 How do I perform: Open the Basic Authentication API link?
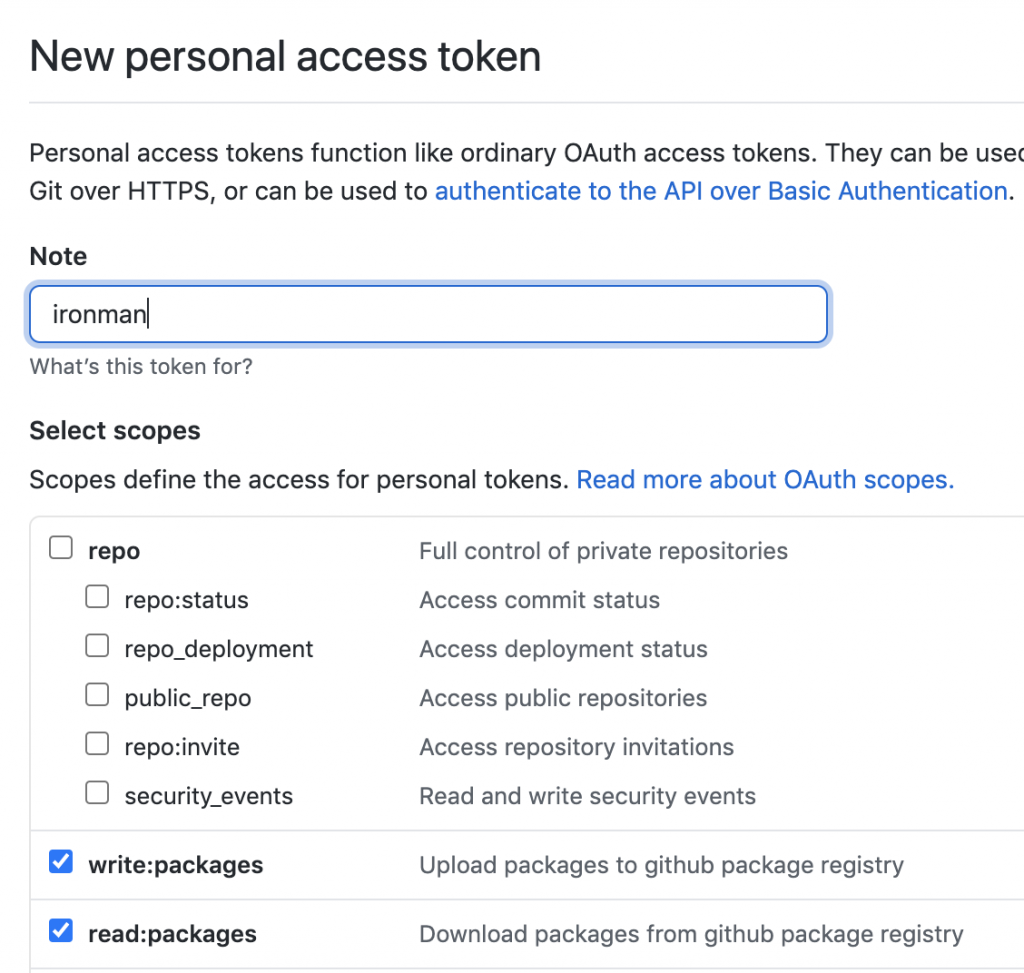pos(720,191)
